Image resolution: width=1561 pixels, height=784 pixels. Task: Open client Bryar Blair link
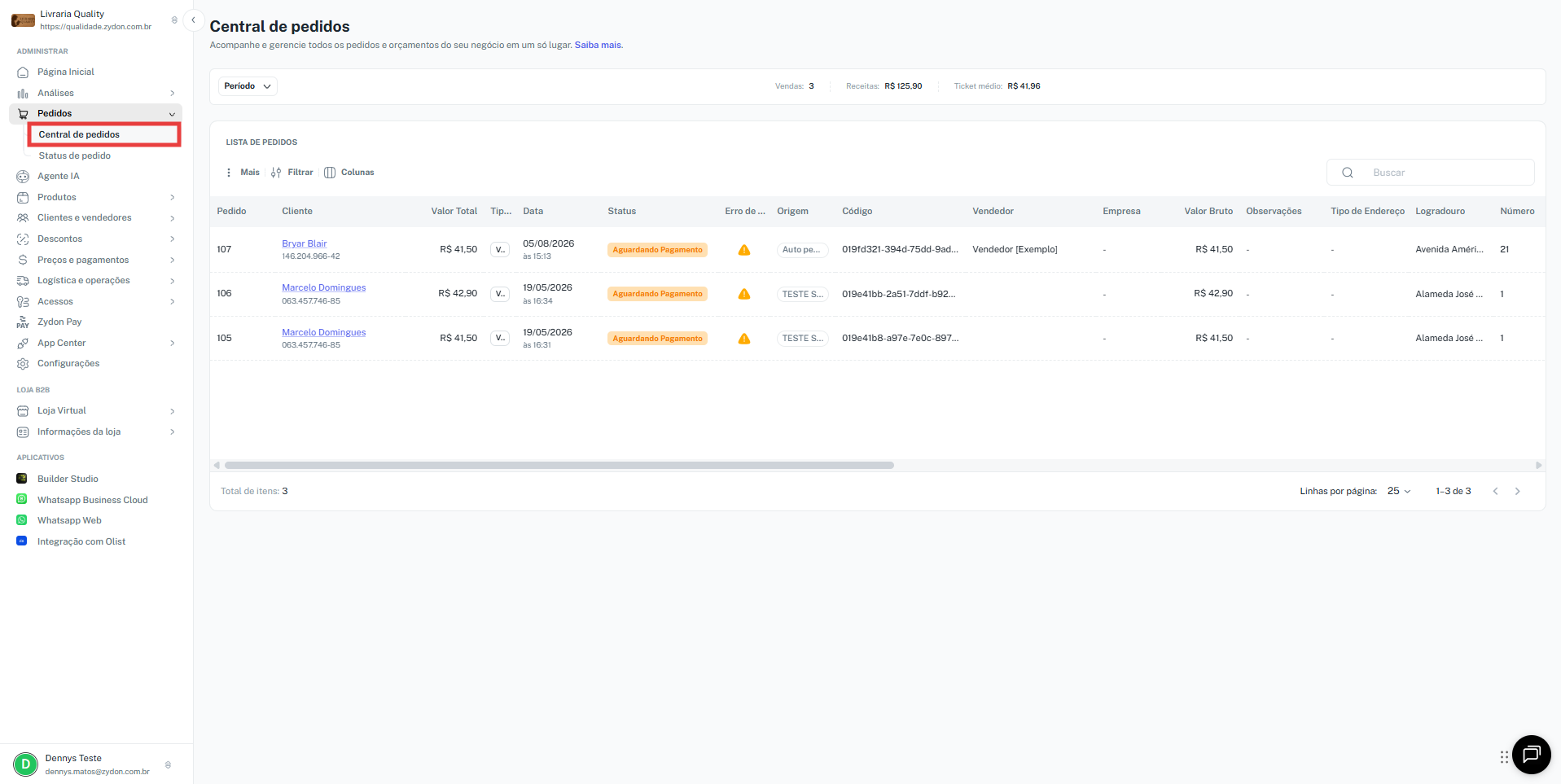pos(305,244)
